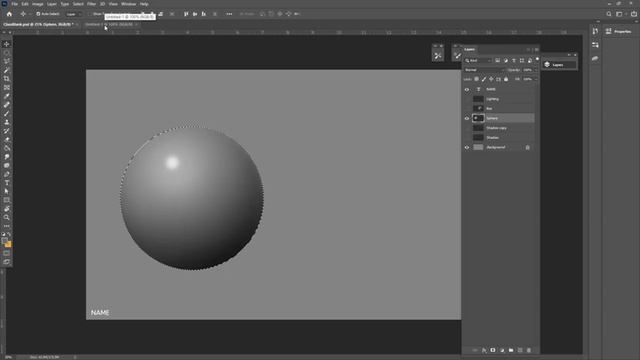This screenshot has height=360, width=640.
Task: Click the Layers panel tab
Action: 470,49
